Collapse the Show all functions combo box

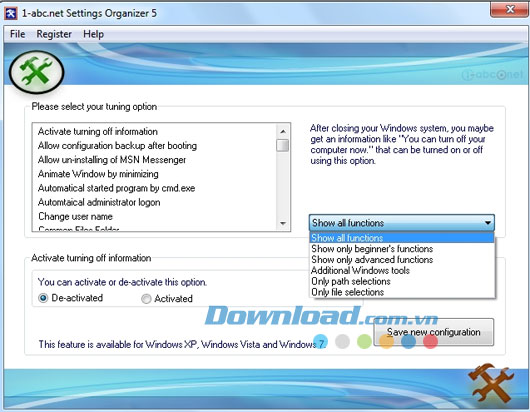(402, 223)
